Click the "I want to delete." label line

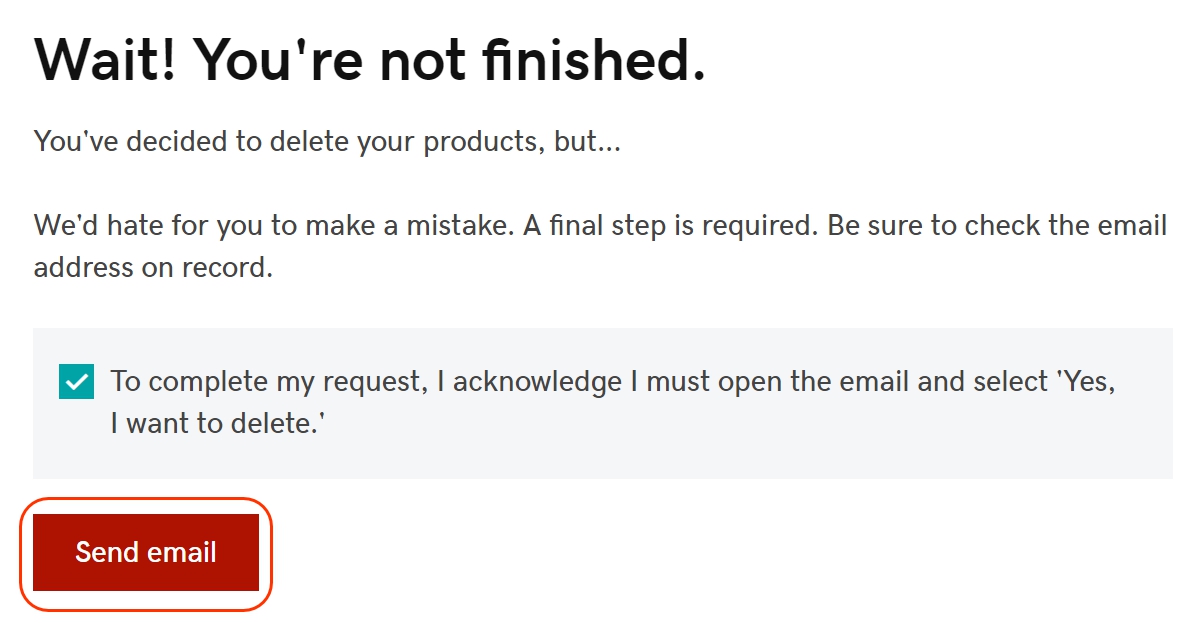(x=220, y=425)
